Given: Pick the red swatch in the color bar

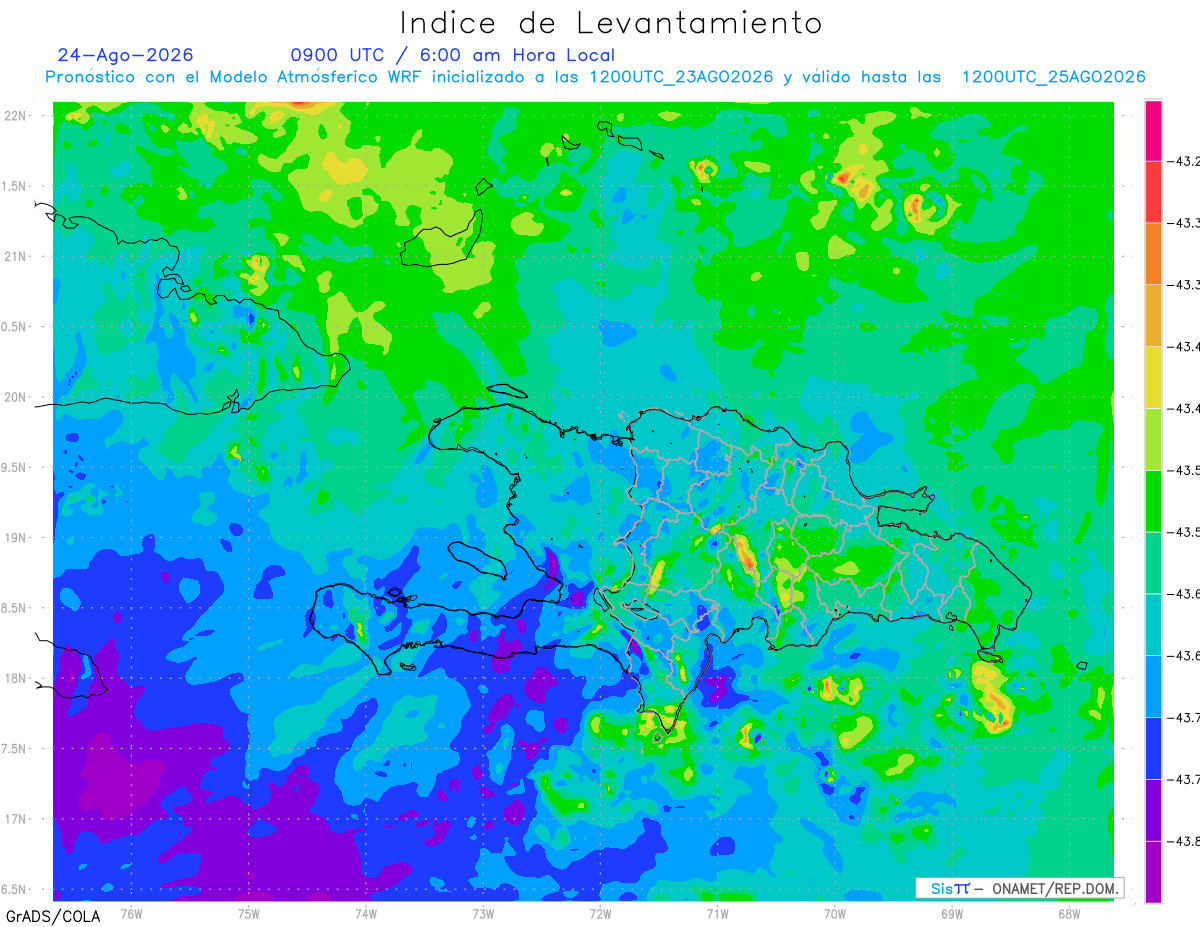Looking at the screenshot, I should tap(1153, 192).
